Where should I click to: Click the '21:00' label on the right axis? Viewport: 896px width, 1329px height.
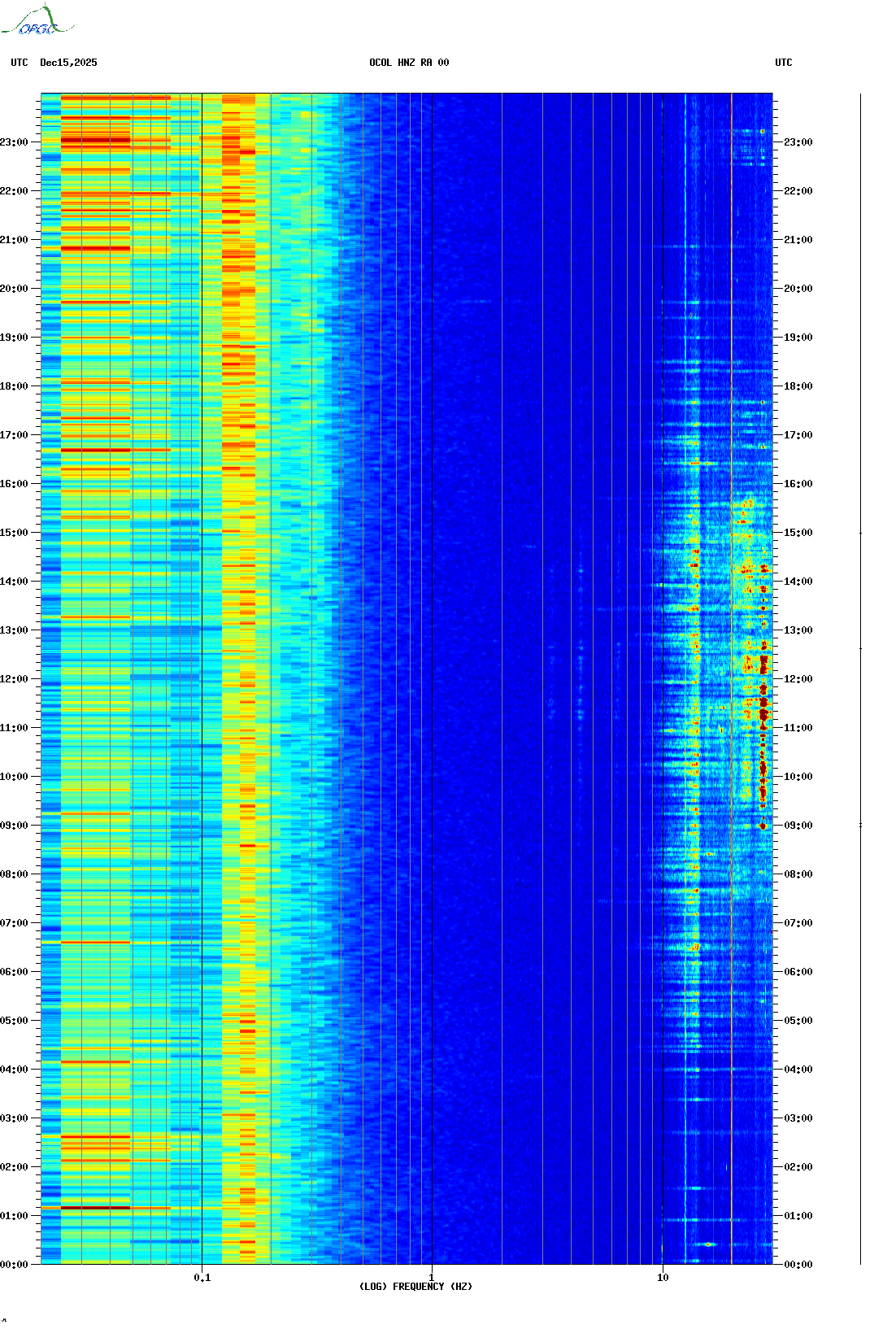pos(798,240)
